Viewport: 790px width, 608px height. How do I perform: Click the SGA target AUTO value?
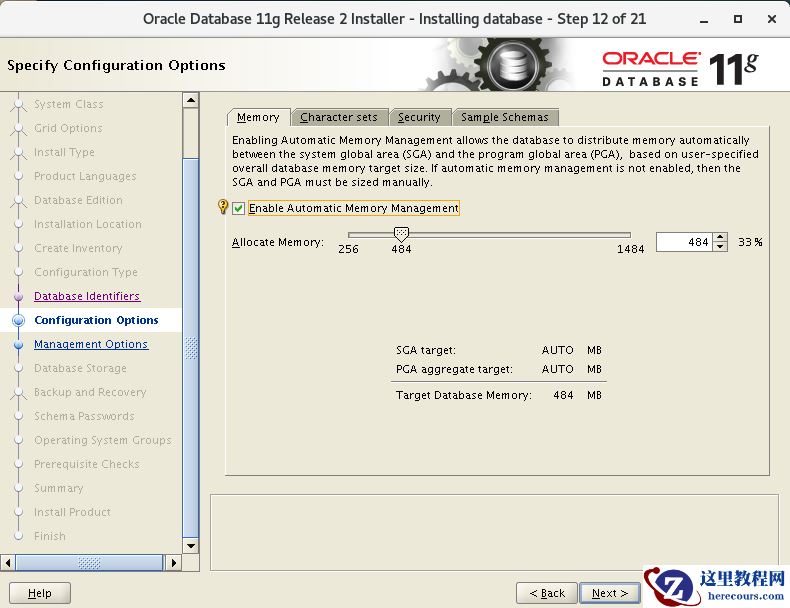557,350
